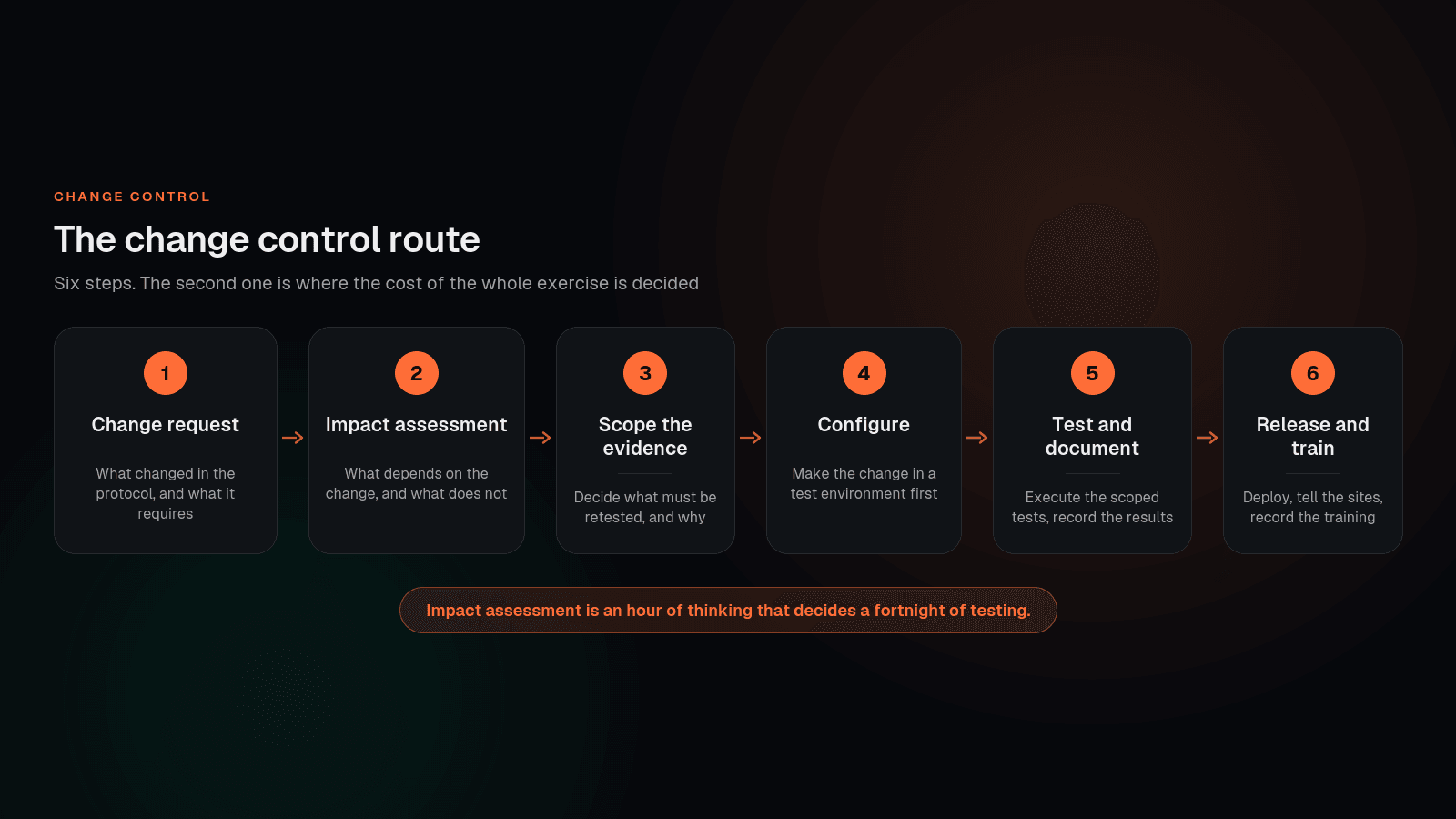Image resolution: width=1456 pixels, height=819 pixels.
Task: Select the 'Configure' card heading
Action: point(864,425)
